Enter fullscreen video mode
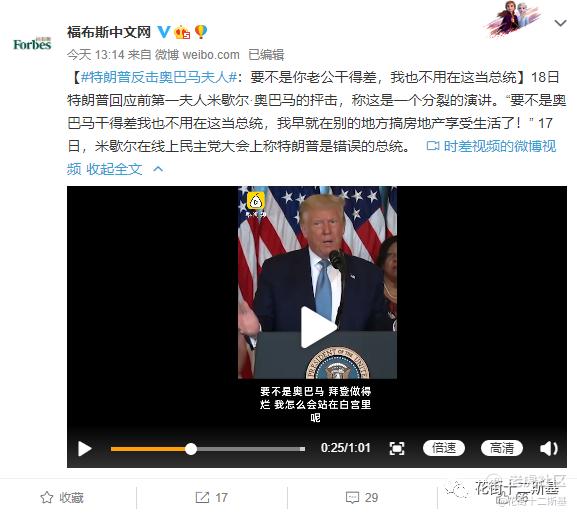Viewport: 577px width, 514px height. pos(397,449)
